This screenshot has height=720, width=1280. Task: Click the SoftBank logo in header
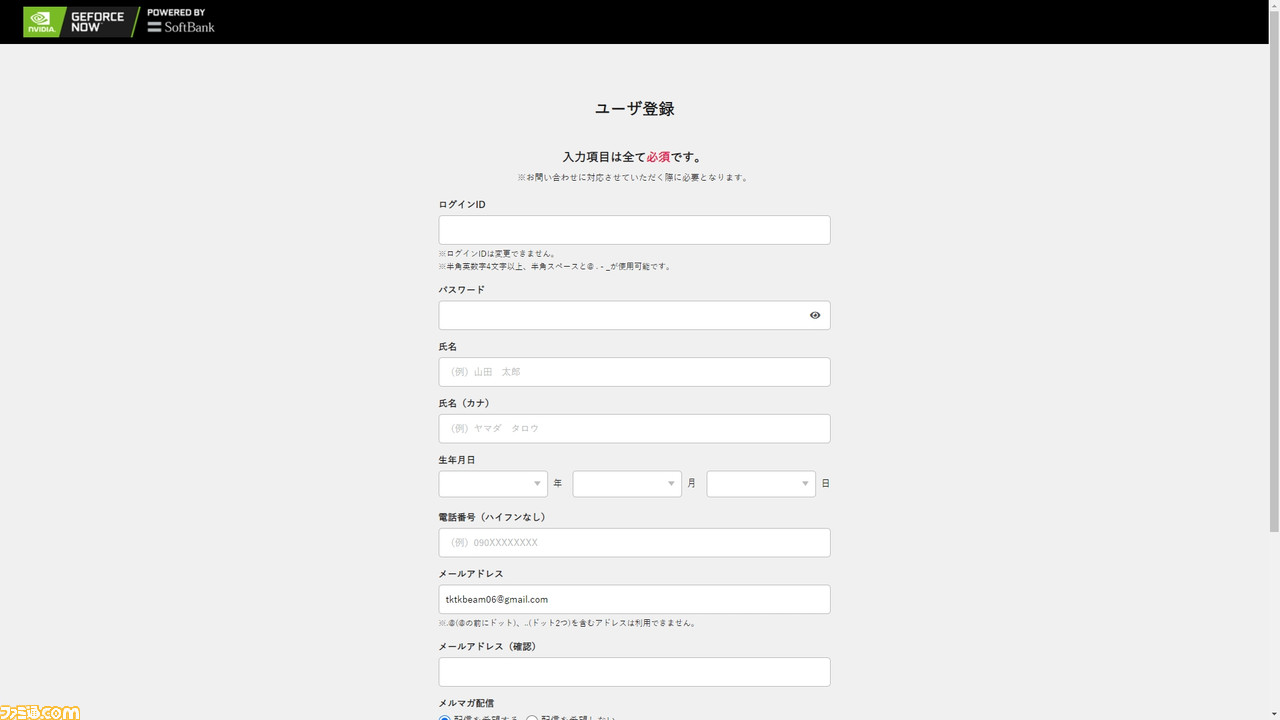(x=181, y=21)
